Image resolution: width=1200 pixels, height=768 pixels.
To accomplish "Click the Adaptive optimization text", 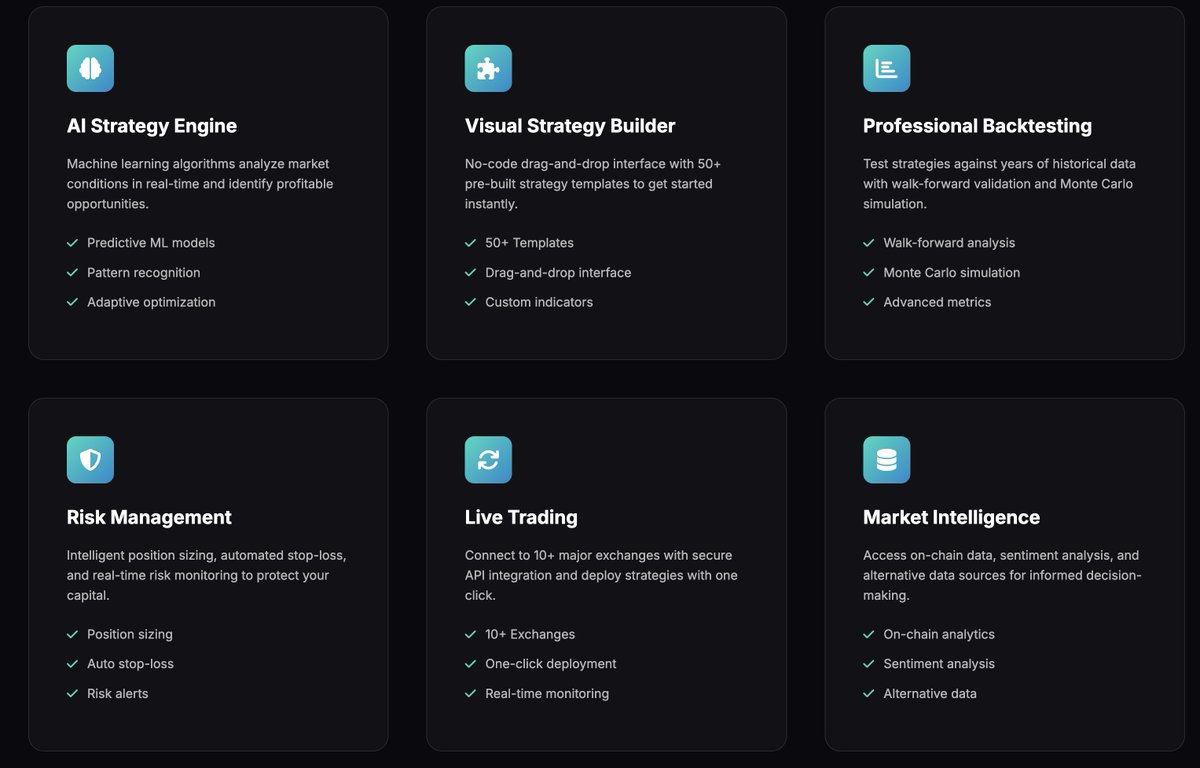I will tap(151, 302).
